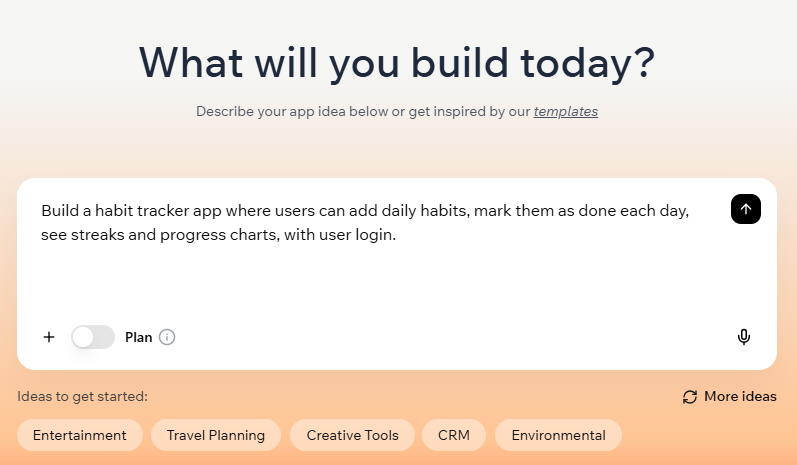Click the refresh icon beside More ideas
The height and width of the screenshot is (465, 797).
(690, 397)
